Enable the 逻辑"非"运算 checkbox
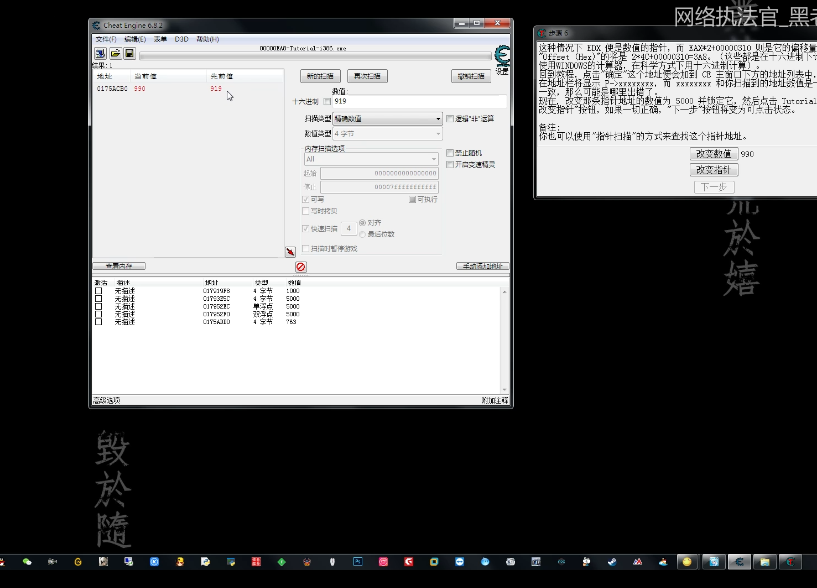The image size is (817, 588). (x=450, y=119)
